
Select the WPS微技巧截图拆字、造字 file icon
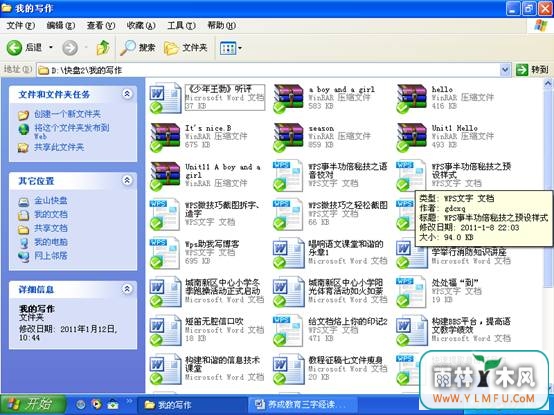tap(165, 215)
